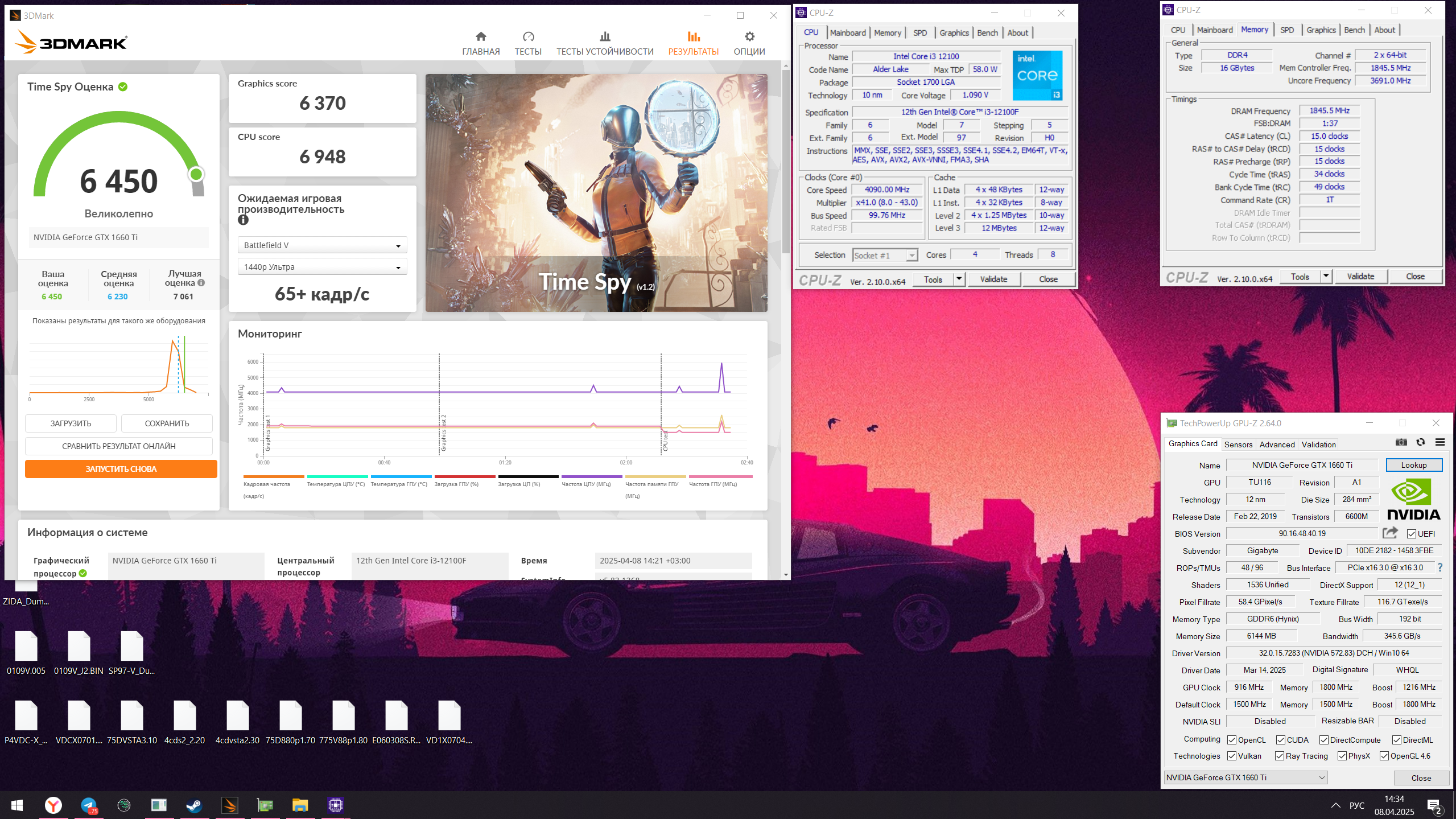The height and width of the screenshot is (819, 1456).
Task: Click the purple Частота ЦПУ legend swatch
Action: pyautogui.click(x=592, y=477)
